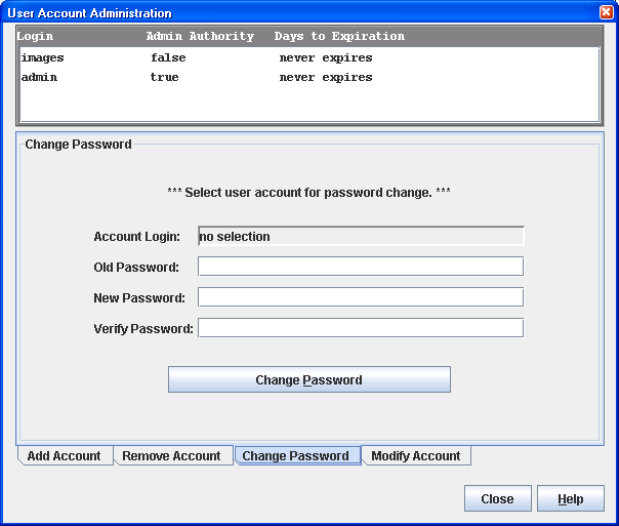Click the Close button at bottom
Image resolution: width=619 pixels, height=526 pixels.
[x=497, y=499]
